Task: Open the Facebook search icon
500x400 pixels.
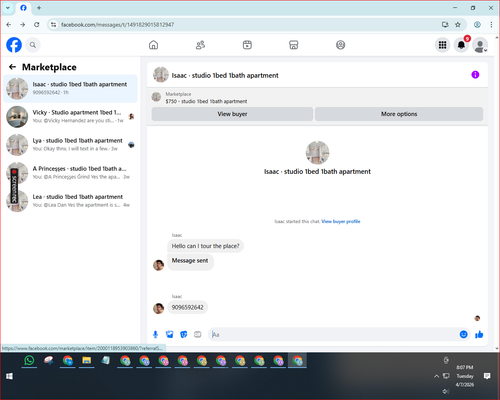Action: coord(33,45)
